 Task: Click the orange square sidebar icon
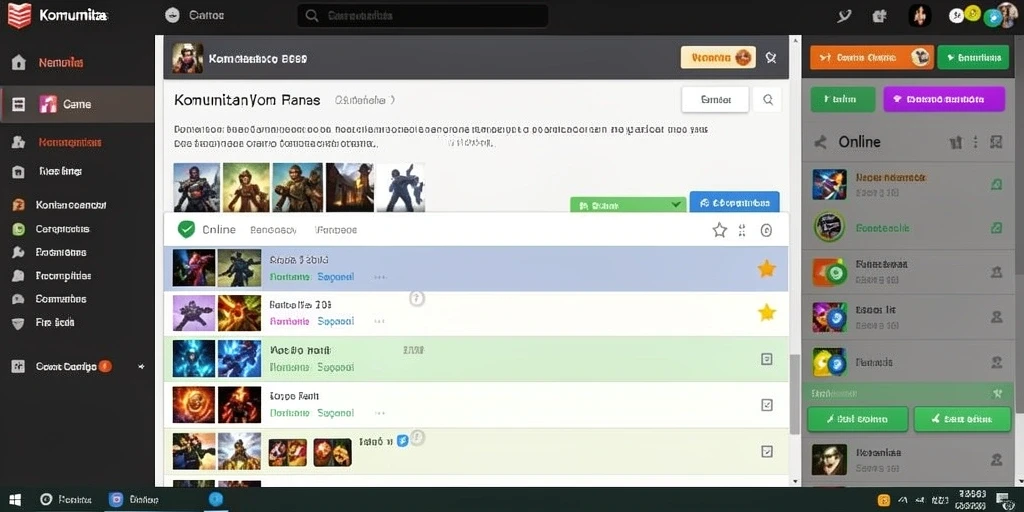pyautogui.click(x=18, y=205)
